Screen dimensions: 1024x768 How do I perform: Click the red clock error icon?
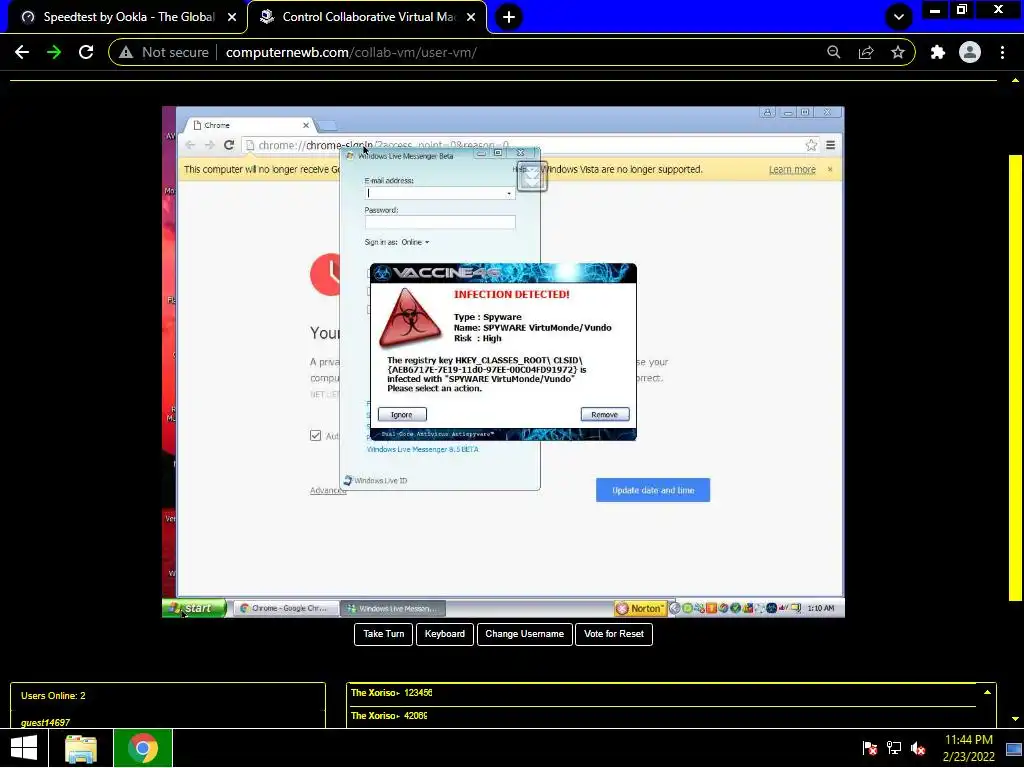326,274
